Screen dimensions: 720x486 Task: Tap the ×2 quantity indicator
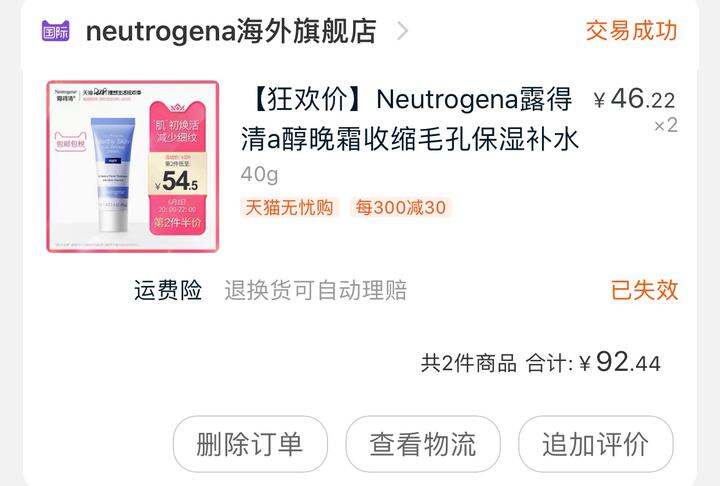[665, 125]
